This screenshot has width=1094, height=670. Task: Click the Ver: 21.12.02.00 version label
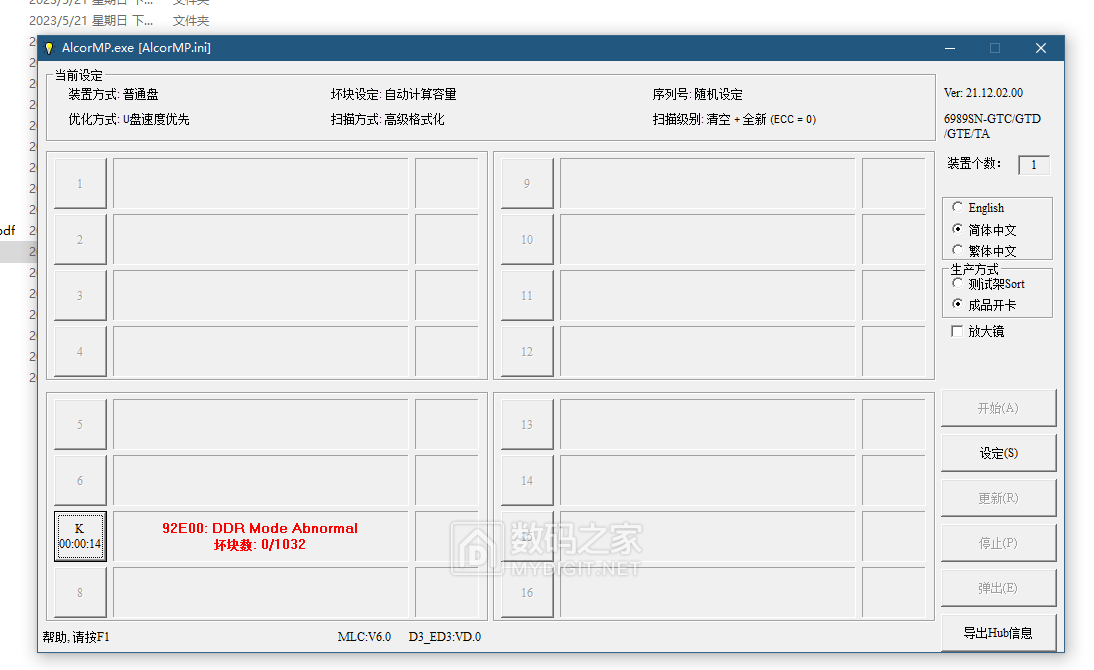pyautogui.click(x=983, y=93)
